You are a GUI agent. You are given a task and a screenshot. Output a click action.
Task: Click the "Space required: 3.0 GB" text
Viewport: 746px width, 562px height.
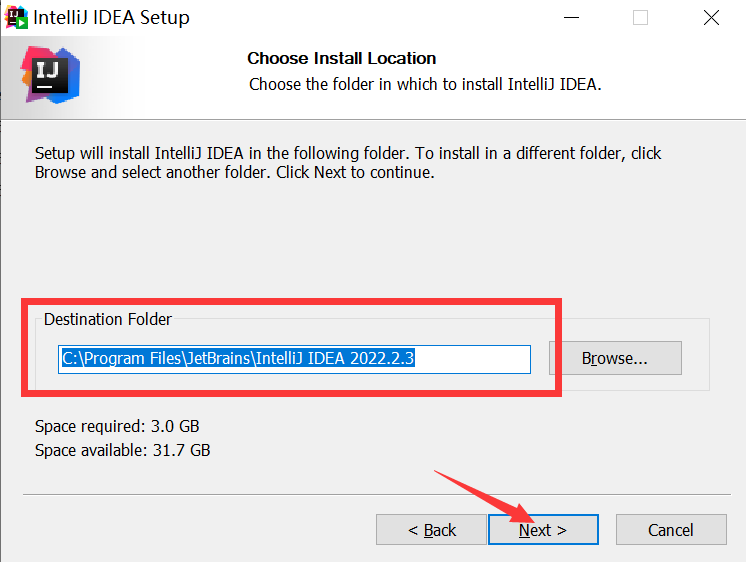click(x=116, y=426)
